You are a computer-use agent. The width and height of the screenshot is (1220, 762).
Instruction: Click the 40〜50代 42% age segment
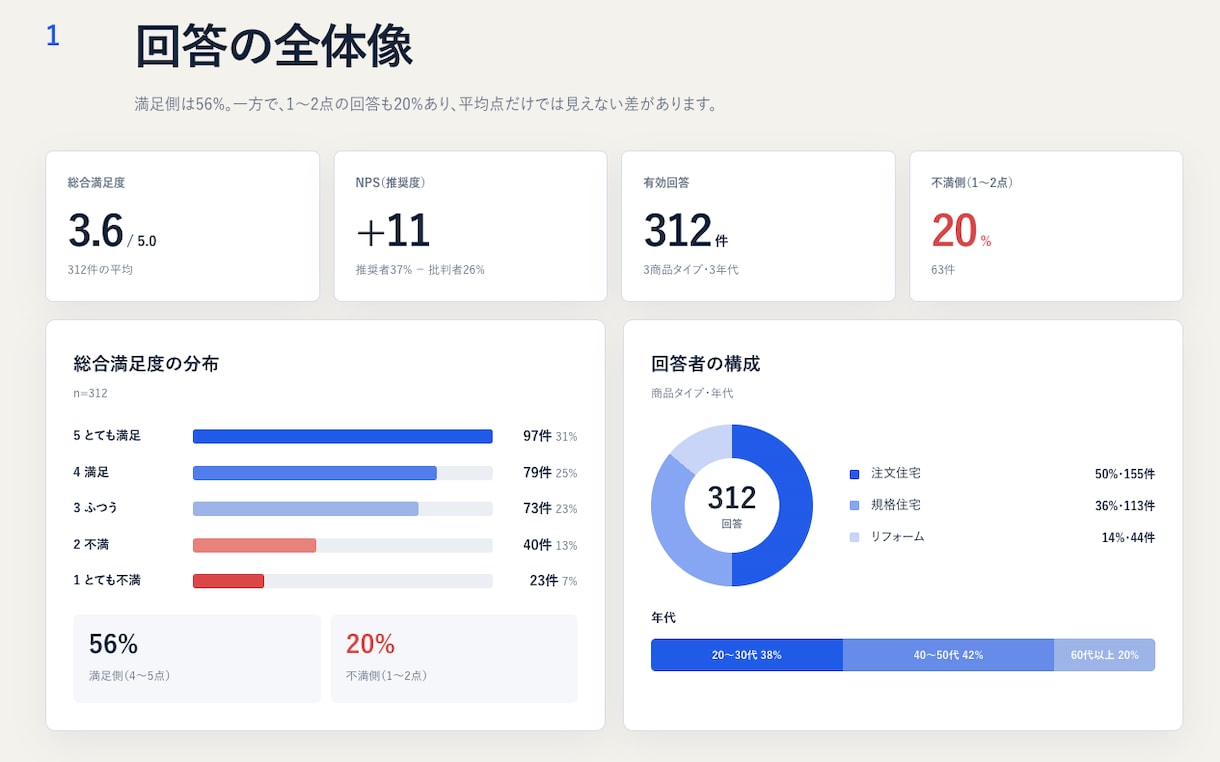click(948, 655)
